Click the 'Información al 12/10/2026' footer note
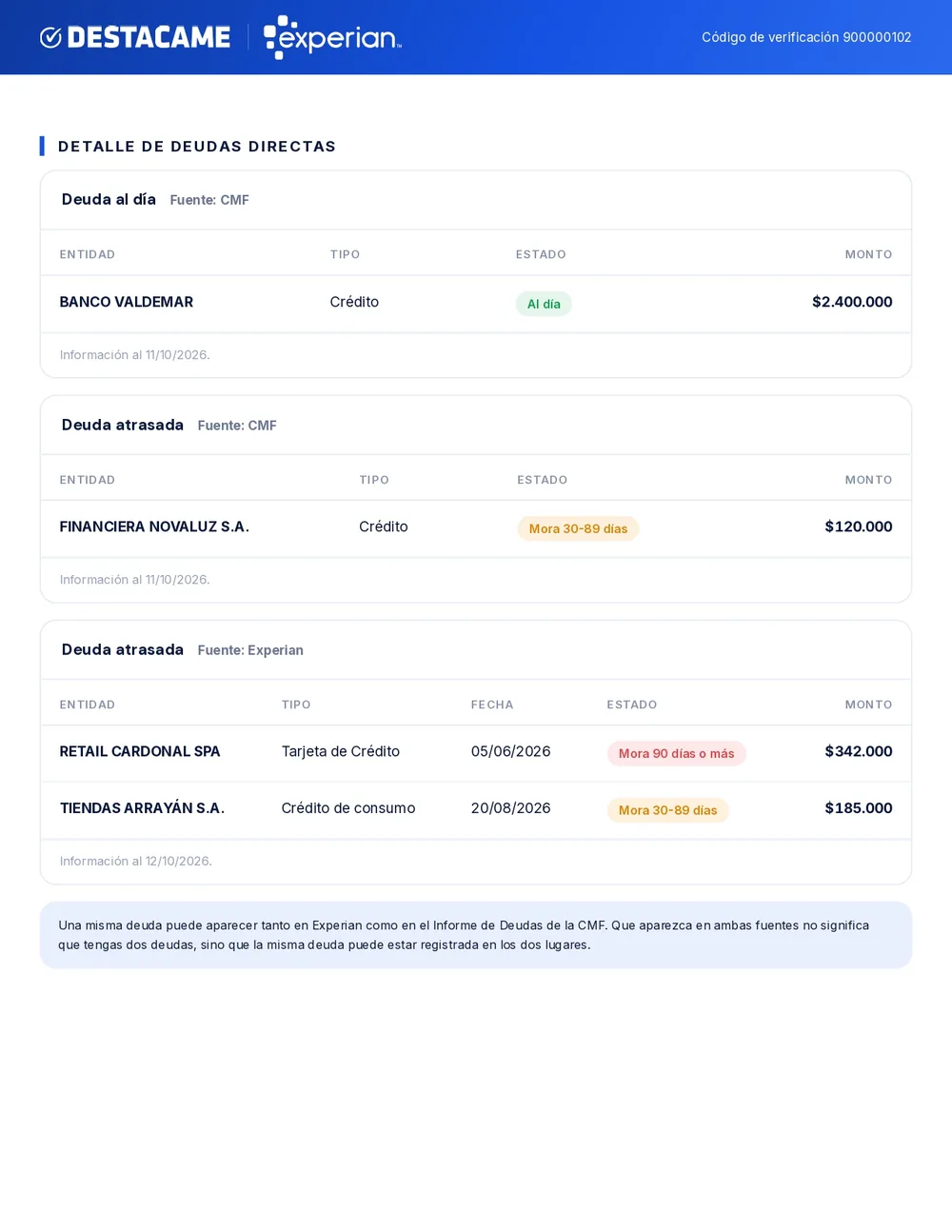 pos(136,862)
